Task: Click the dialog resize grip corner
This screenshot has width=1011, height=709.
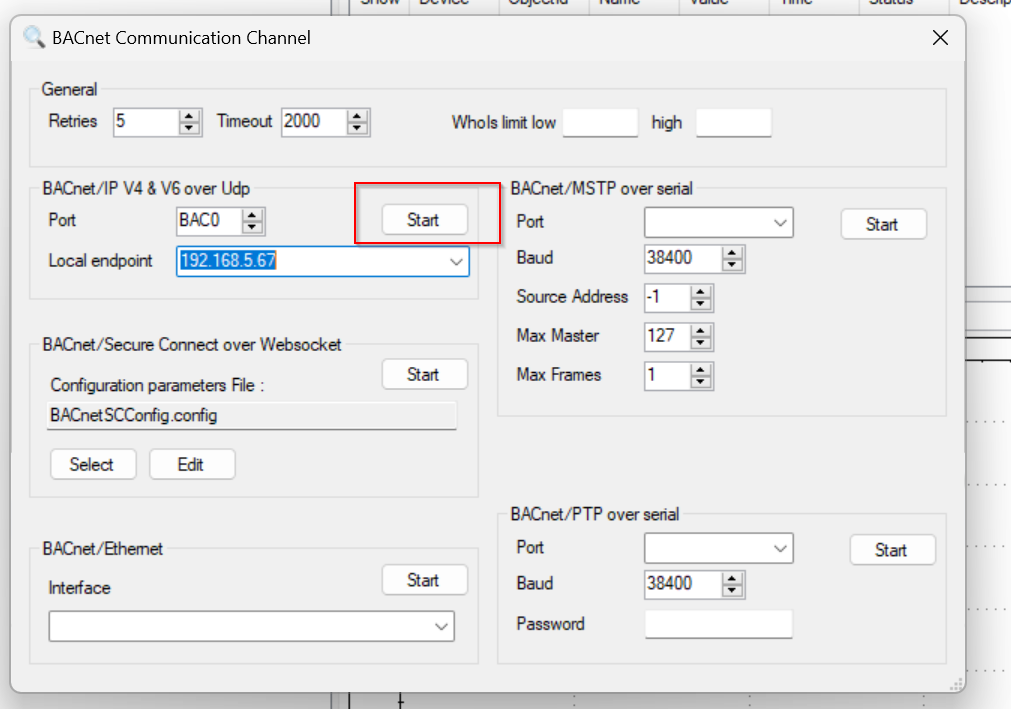Action: (x=957, y=685)
